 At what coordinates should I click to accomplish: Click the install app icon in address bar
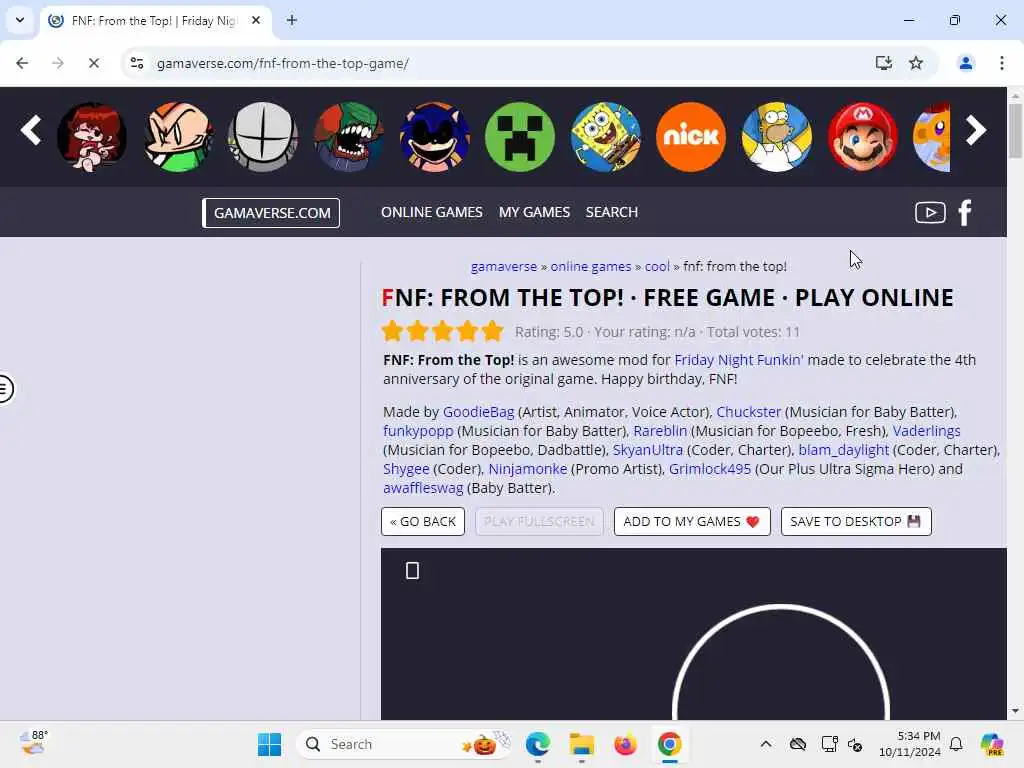point(884,63)
